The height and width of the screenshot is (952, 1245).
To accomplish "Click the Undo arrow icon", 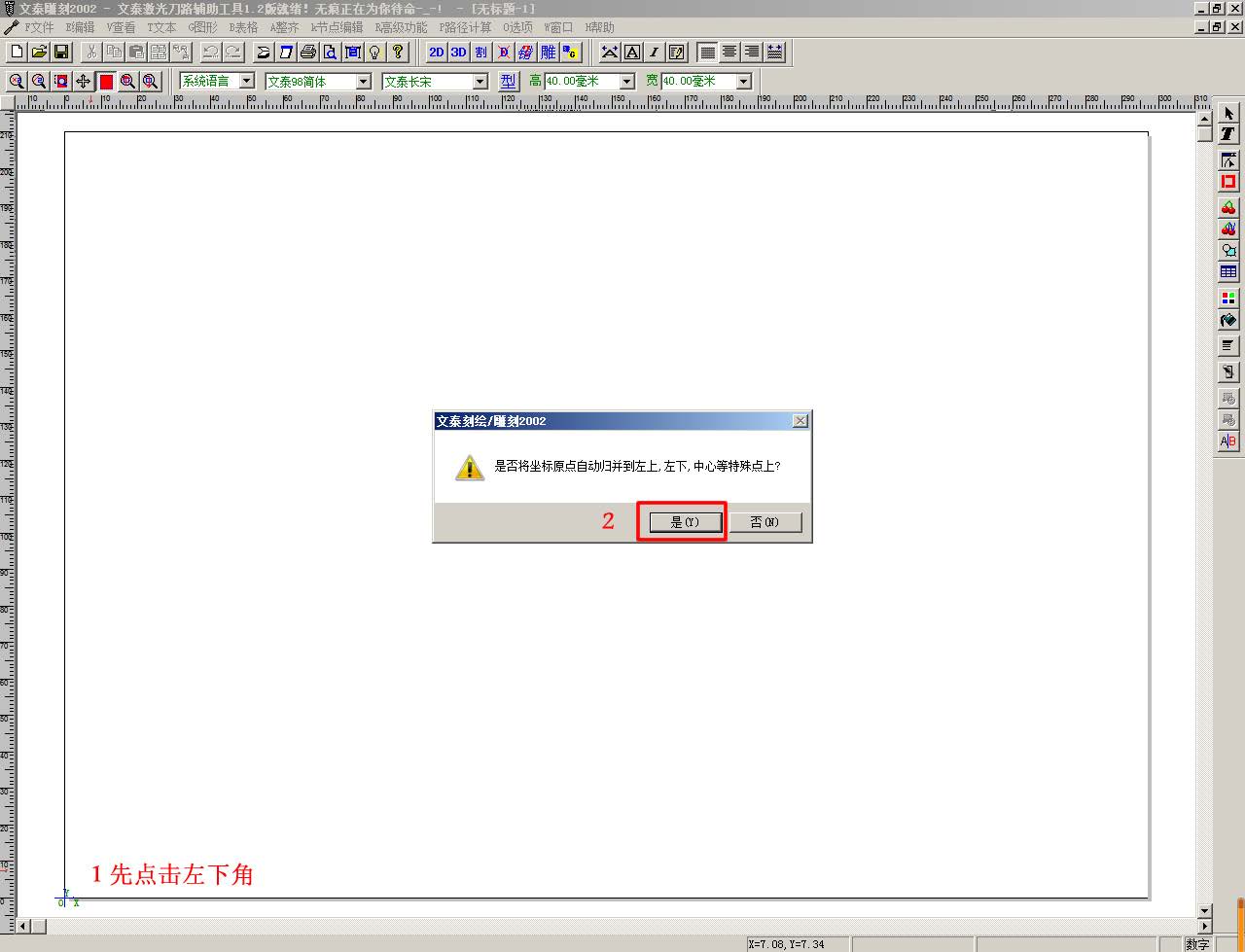I will 210,52.
